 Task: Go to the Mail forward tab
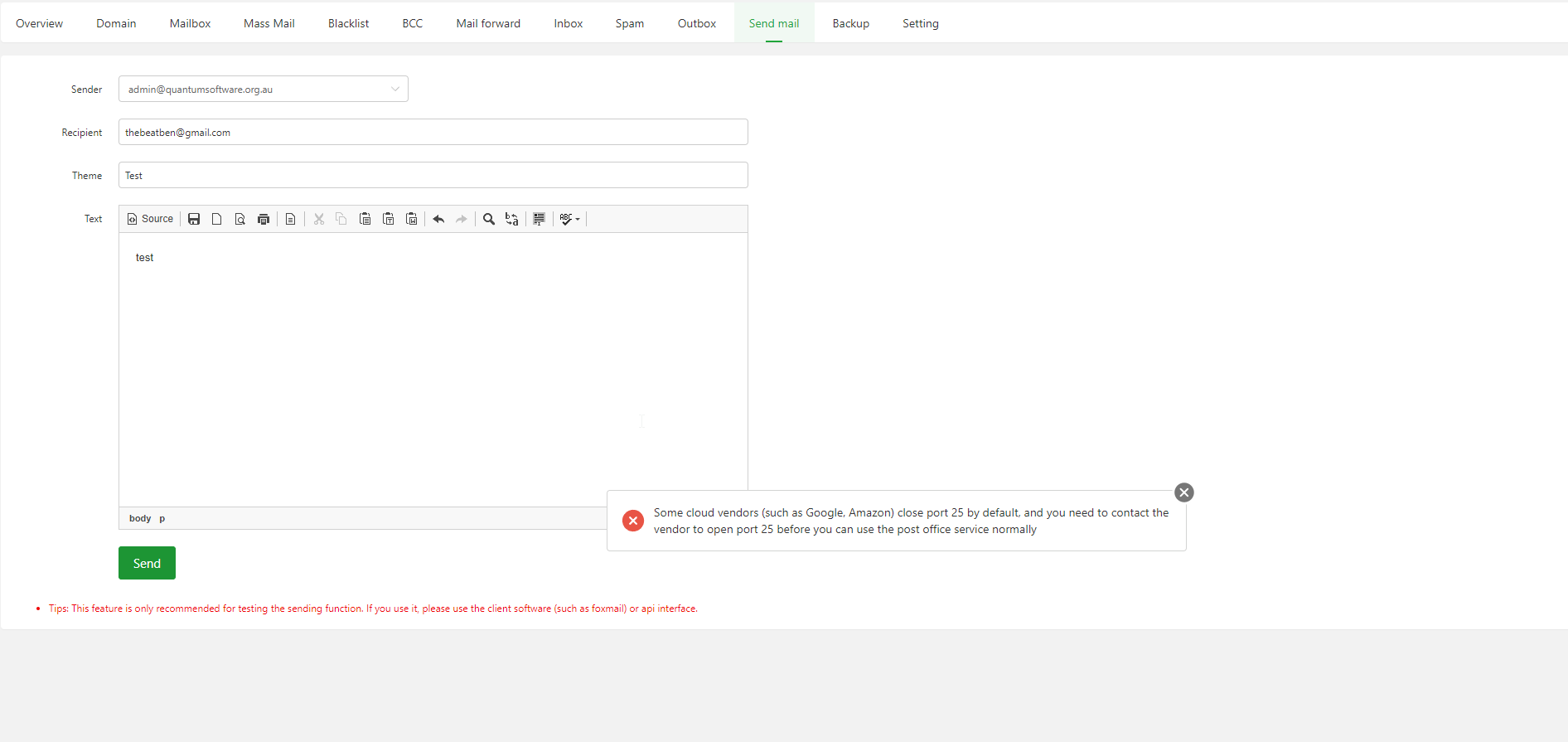tap(488, 23)
